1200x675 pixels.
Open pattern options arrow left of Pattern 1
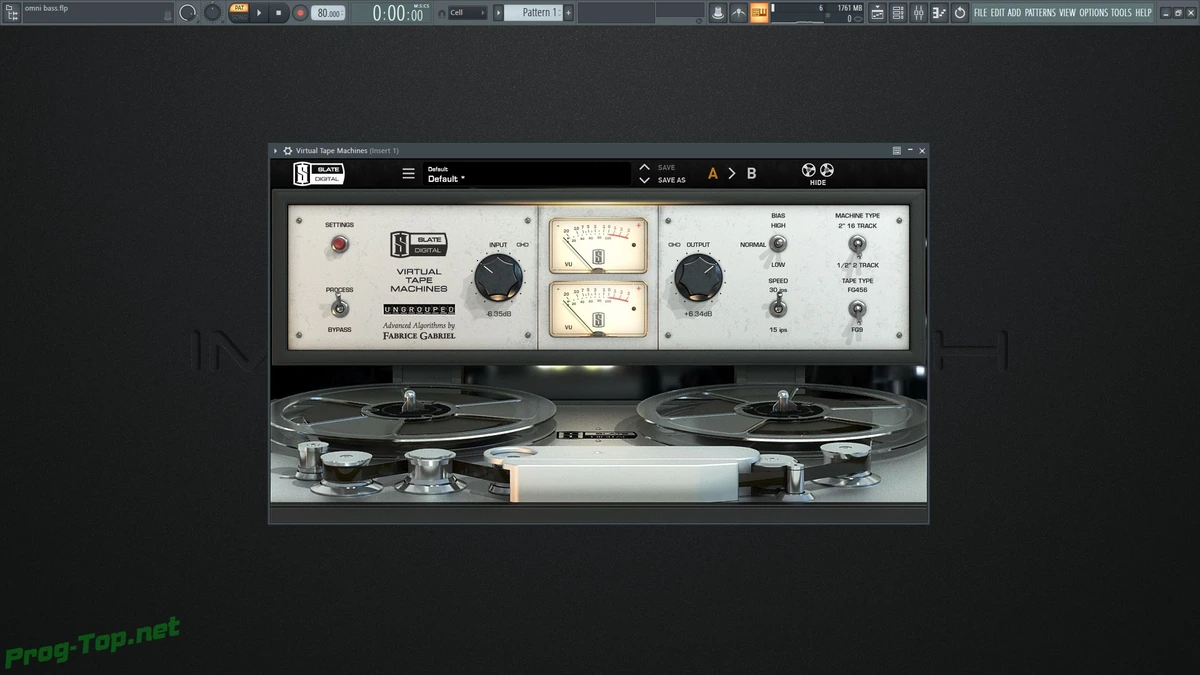coord(497,13)
